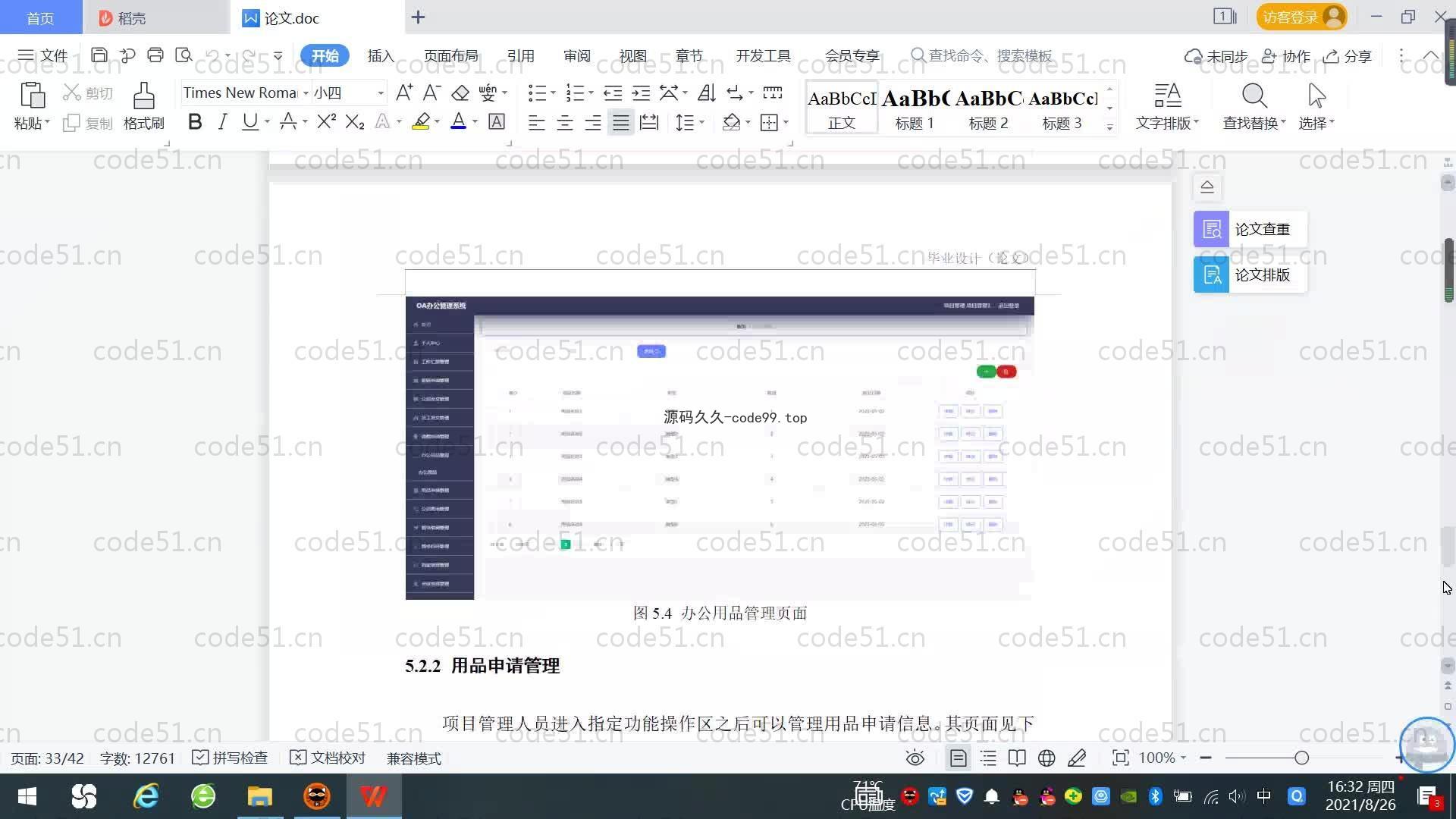Switch to the 页面布局 ribbon tab
This screenshot has height=819, width=1456.
pos(450,55)
